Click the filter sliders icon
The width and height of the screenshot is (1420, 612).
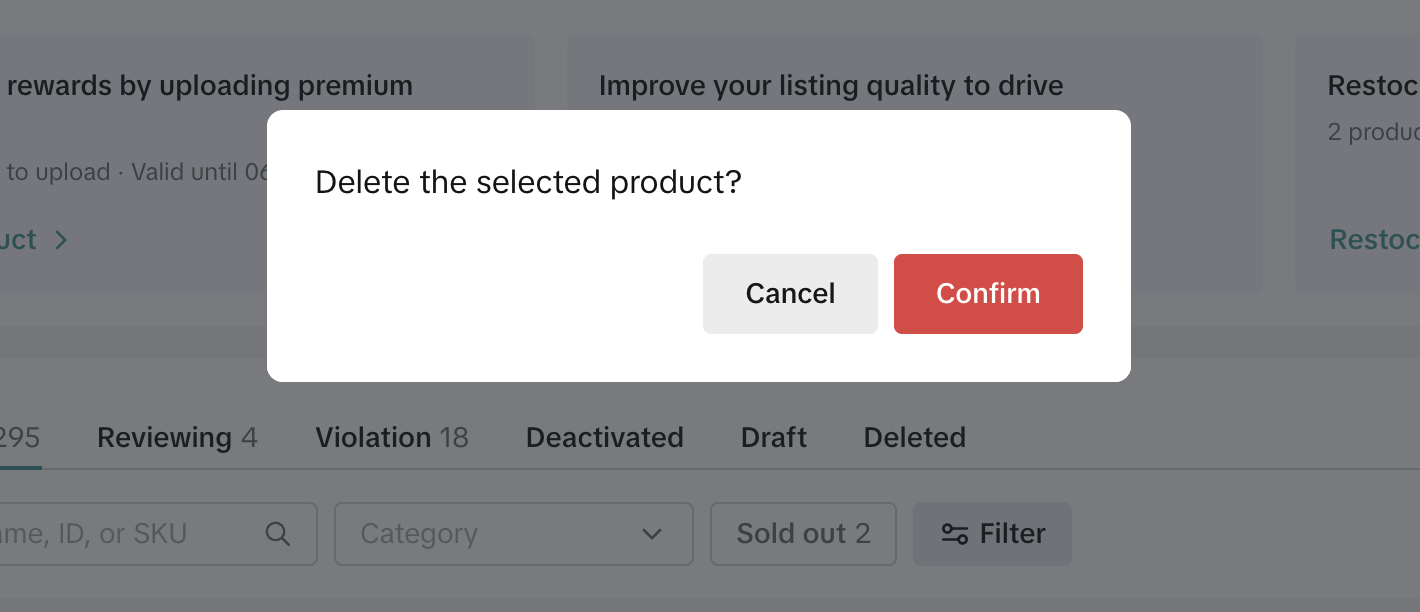[954, 534]
